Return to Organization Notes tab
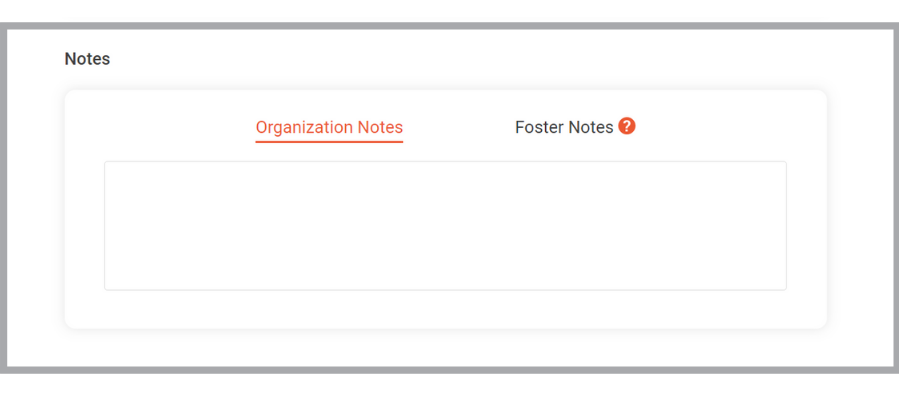899x398 pixels. coord(329,127)
